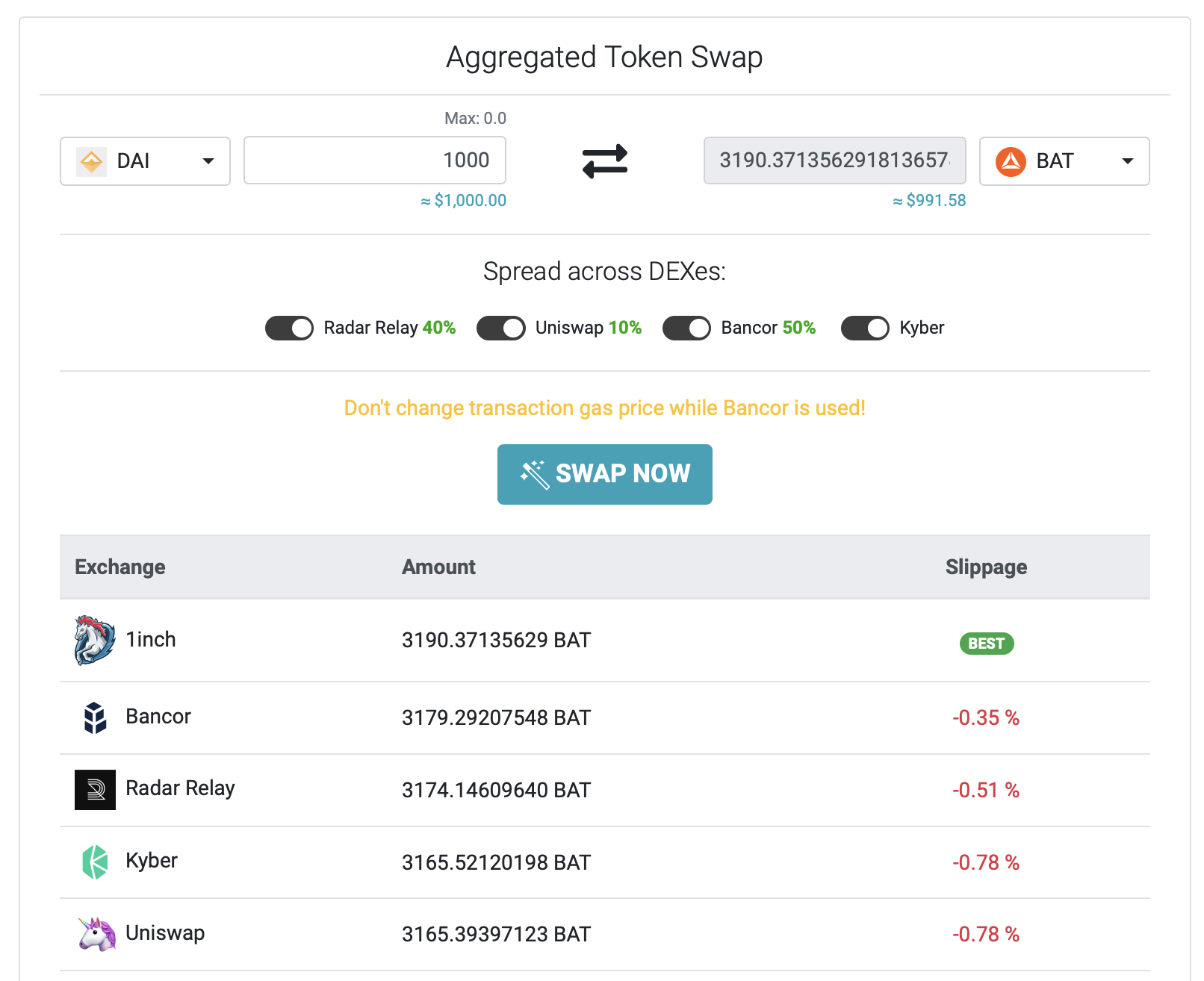Click the swap direction arrows icon

(605, 161)
